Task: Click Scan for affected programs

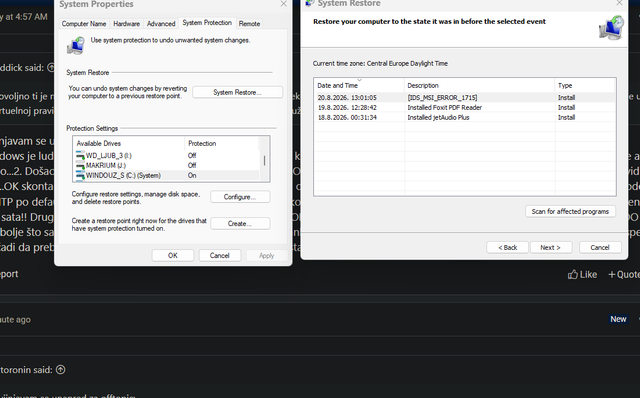Action: 570,211
